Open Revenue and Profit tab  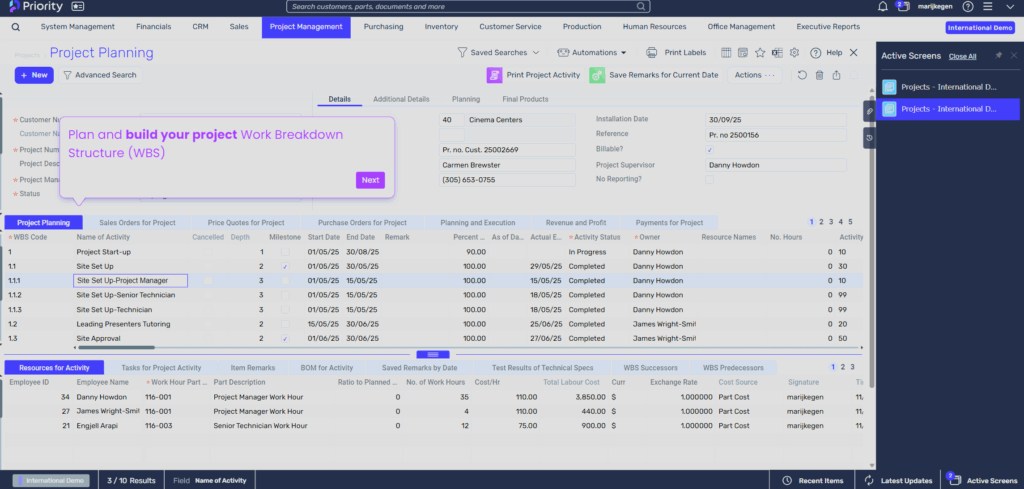click(x=576, y=223)
